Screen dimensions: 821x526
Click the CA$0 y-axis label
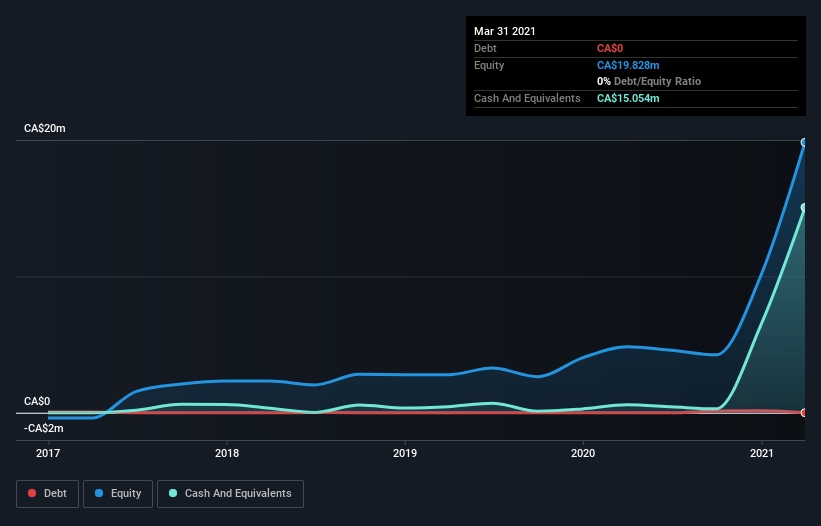37,401
